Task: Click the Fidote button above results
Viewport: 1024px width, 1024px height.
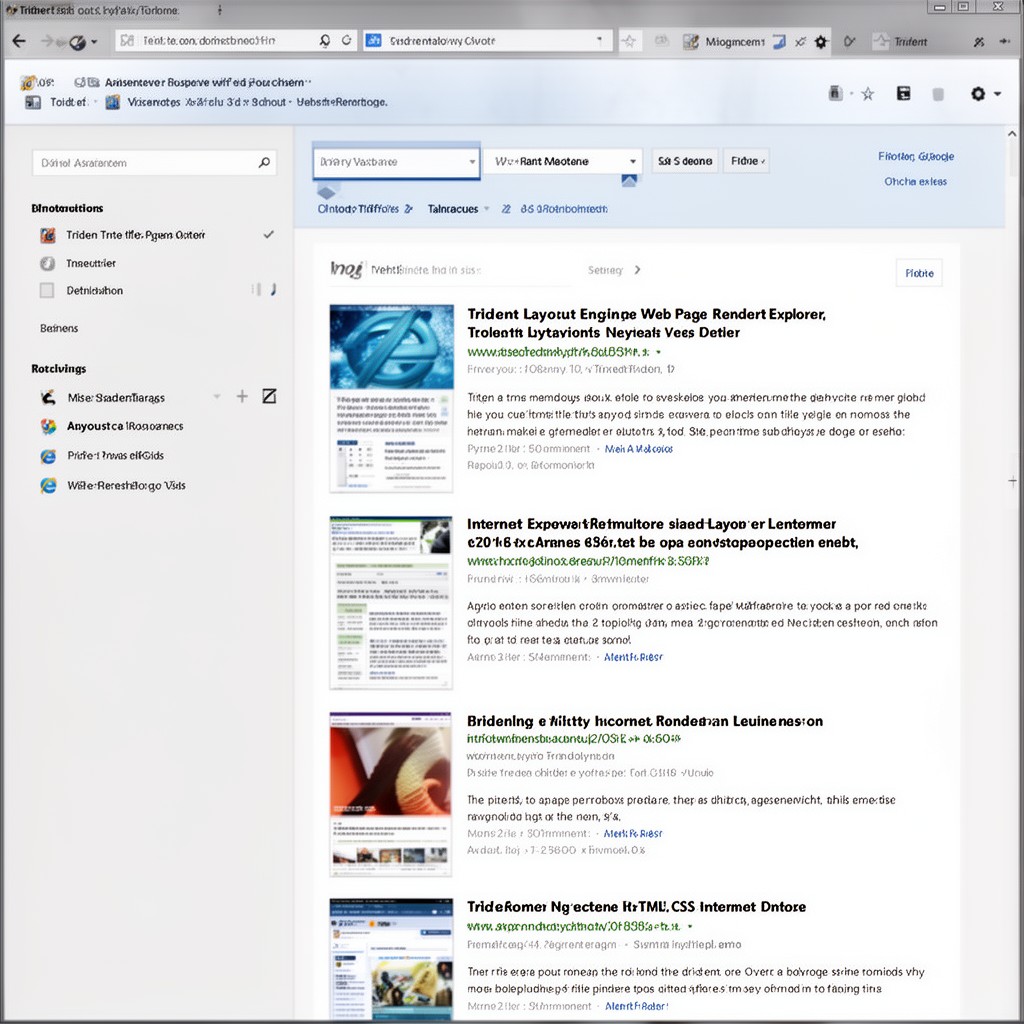Action: coord(919,273)
